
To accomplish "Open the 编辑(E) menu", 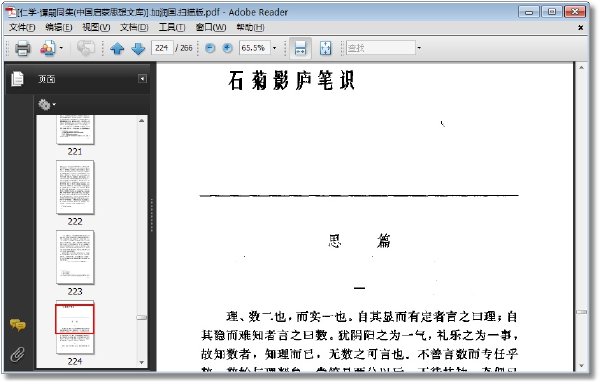I will pos(59,28).
